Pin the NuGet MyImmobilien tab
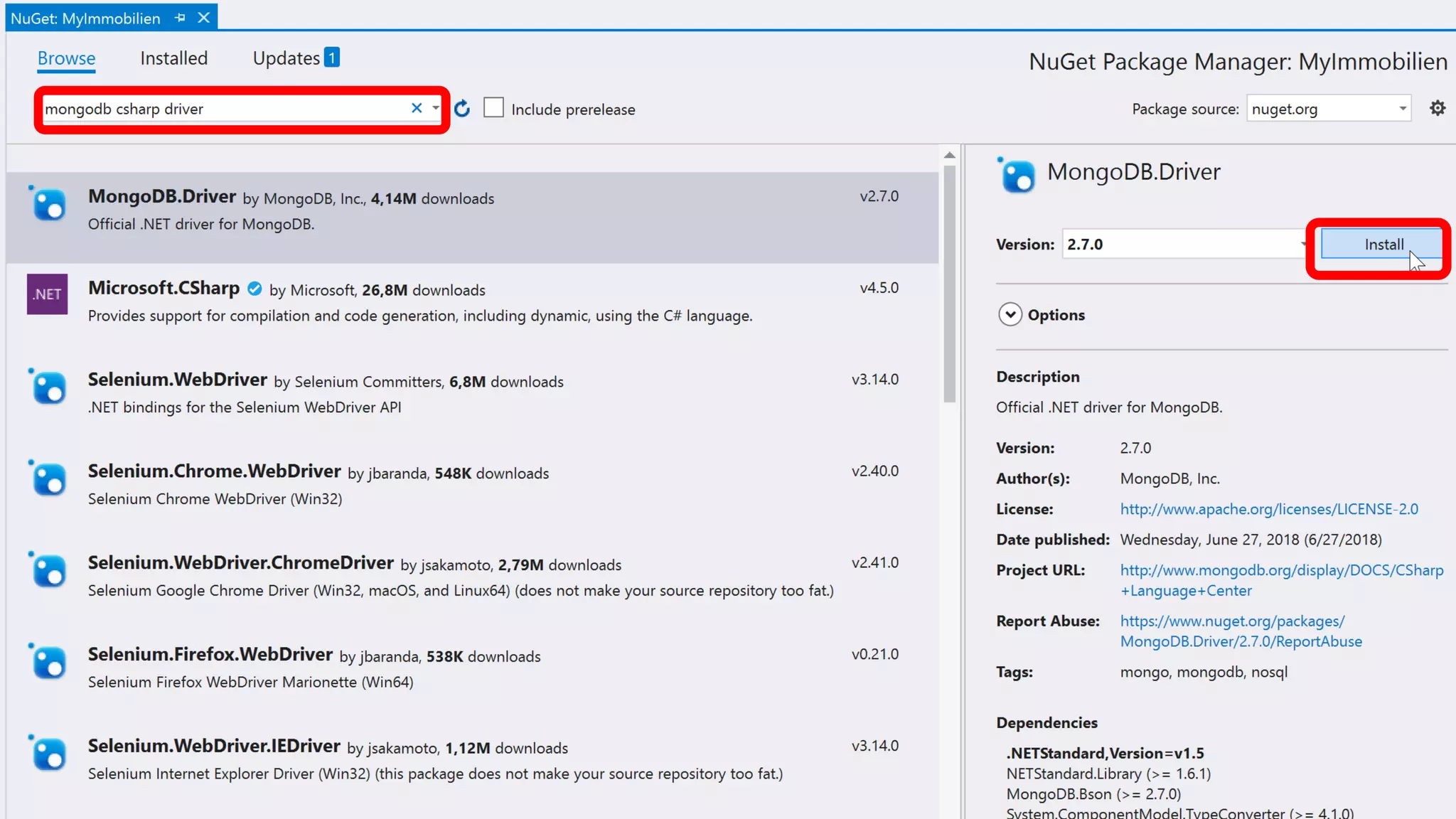Screen dimensions: 1456x819 pyautogui.click(x=180, y=18)
